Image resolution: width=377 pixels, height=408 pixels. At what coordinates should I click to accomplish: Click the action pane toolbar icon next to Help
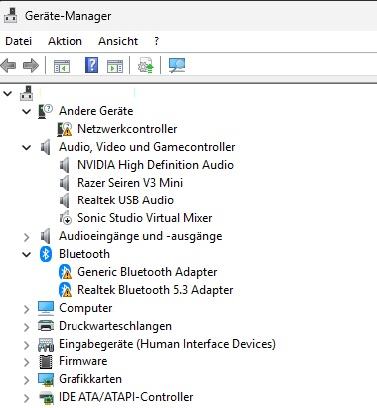coord(115,66)
